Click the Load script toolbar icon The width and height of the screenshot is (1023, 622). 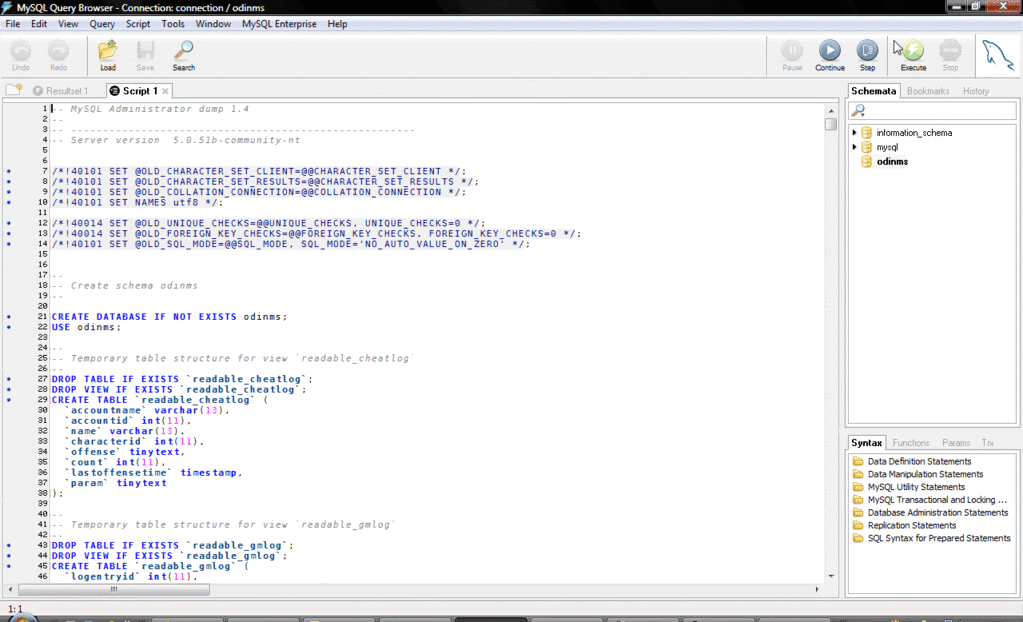pos(107,54)
